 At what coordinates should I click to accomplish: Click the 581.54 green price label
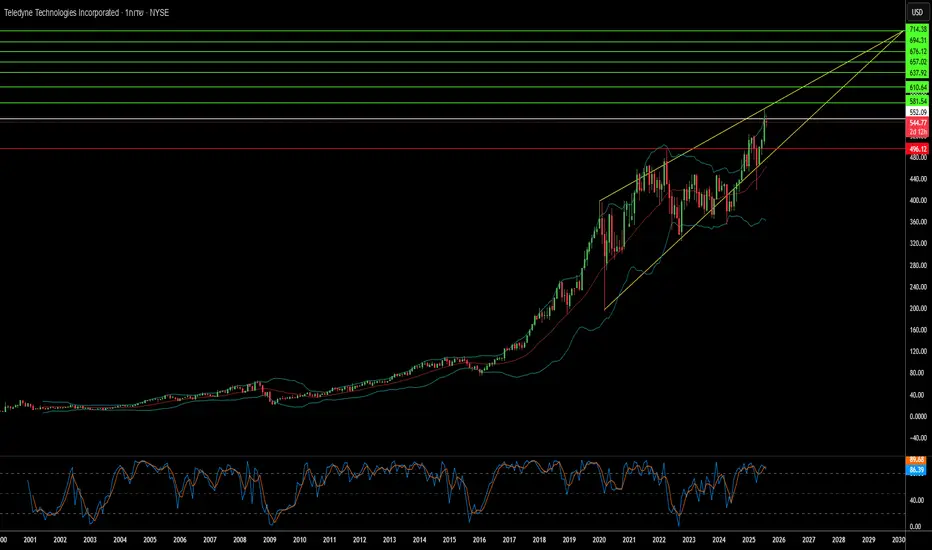pyautogui.click(x=918, y=102)
